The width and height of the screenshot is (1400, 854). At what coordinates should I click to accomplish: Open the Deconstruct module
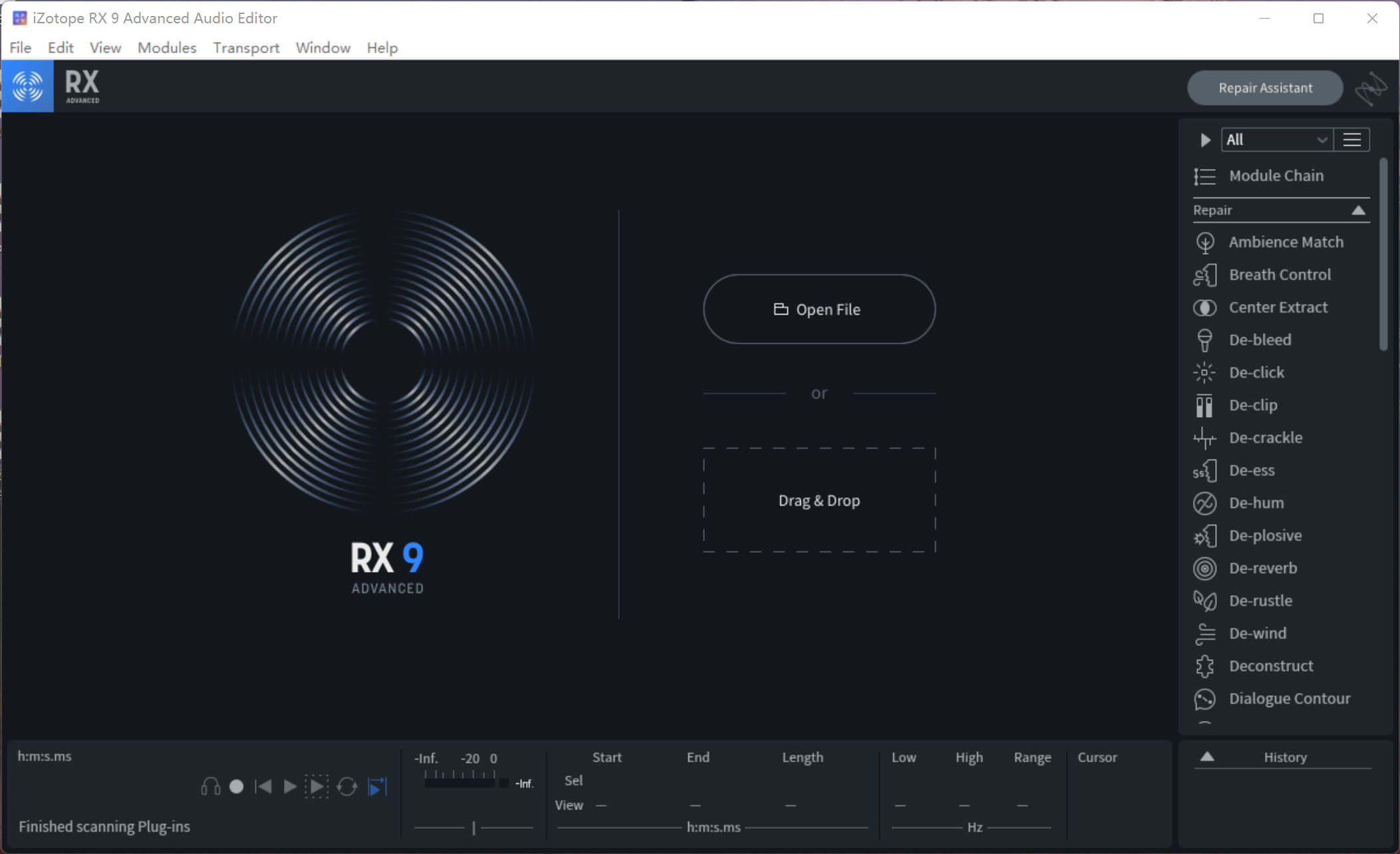pos(1270,665)
